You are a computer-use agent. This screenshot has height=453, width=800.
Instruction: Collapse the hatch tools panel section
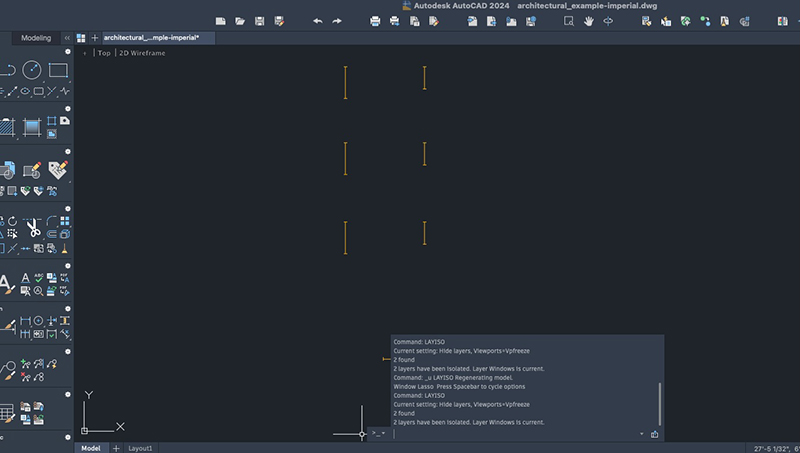pos(67,107)
